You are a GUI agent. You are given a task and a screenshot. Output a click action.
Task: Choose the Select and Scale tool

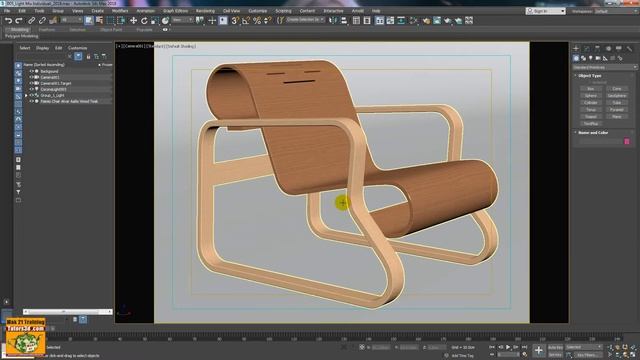coord(155,20)
